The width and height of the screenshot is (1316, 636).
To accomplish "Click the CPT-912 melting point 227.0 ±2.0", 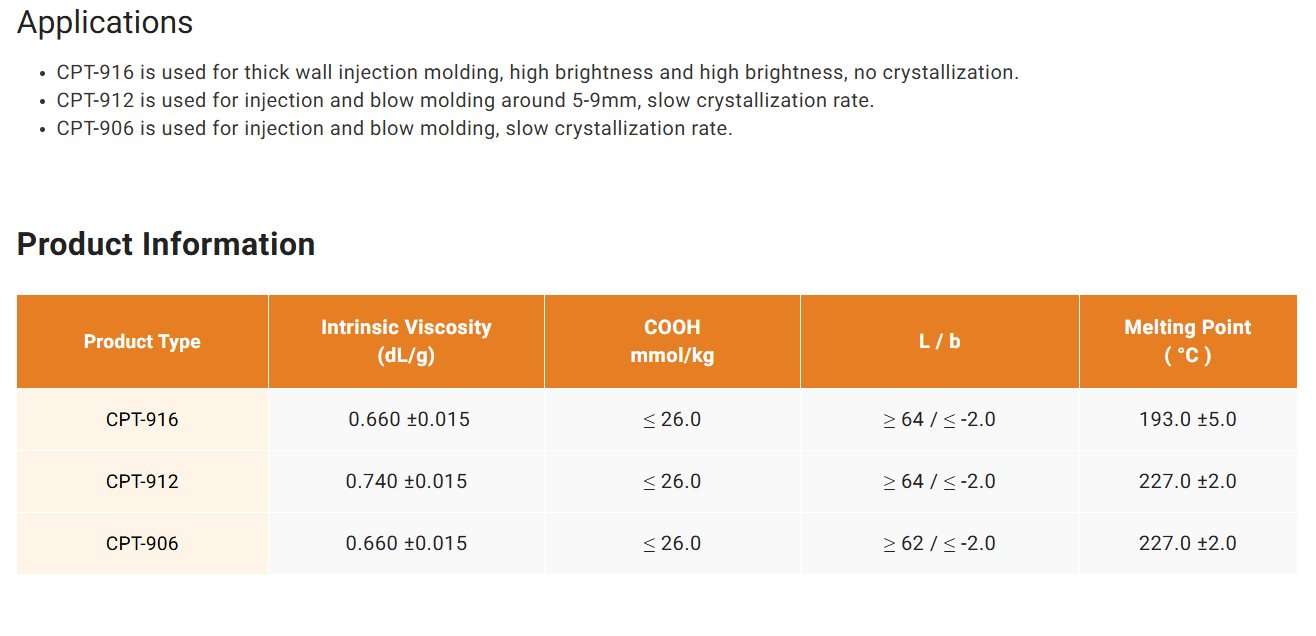I will pyautogui.click(x=1188, y=481).
